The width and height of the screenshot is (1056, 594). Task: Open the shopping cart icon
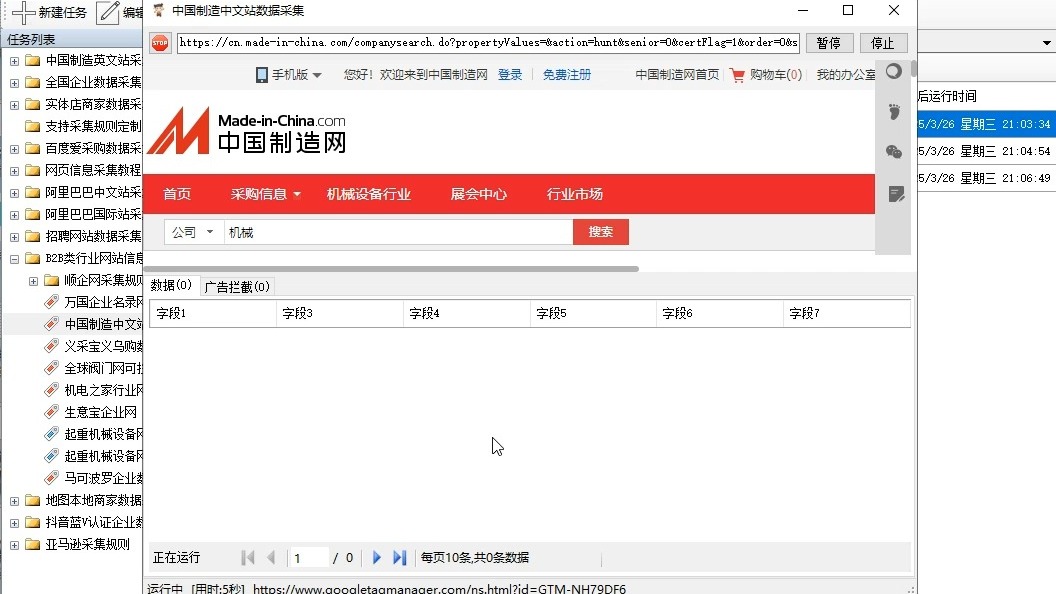[737, 75]
